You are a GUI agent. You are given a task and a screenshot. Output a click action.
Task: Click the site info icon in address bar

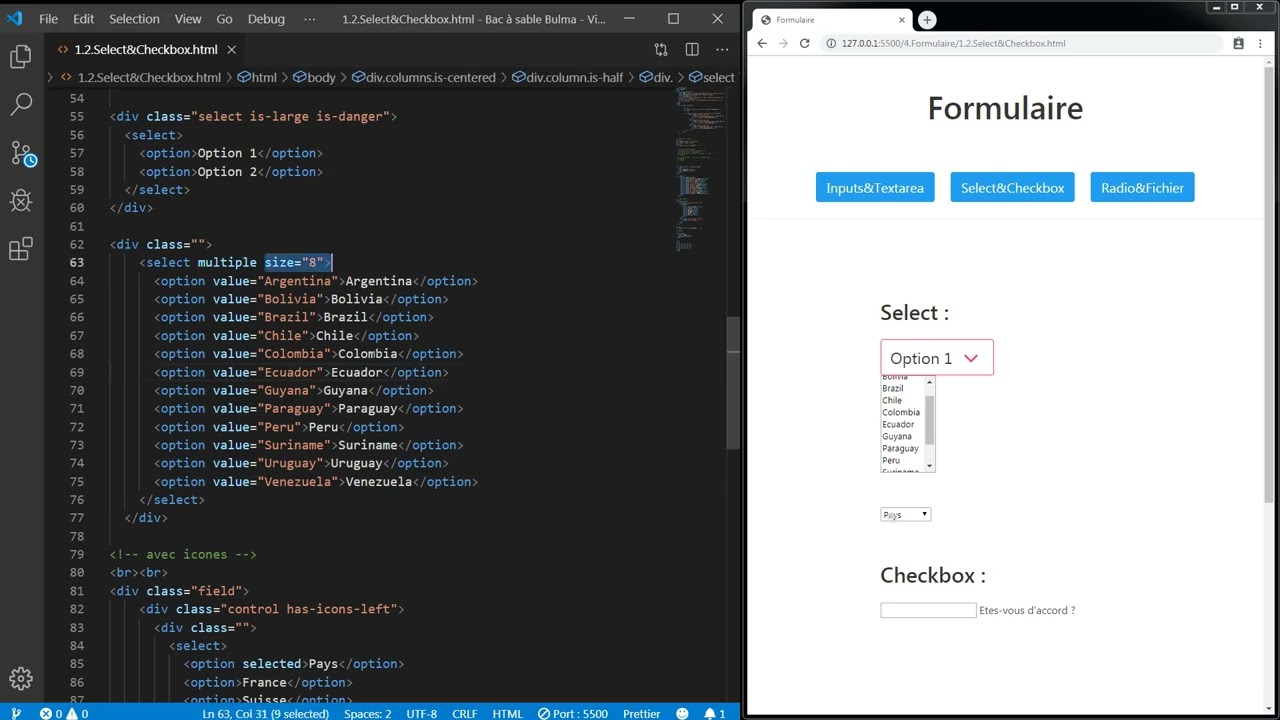pos(831,43)
